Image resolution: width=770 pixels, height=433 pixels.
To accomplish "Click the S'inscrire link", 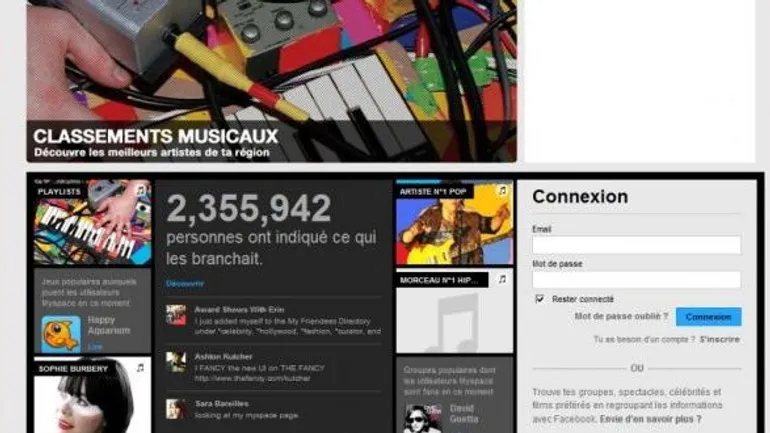I will coord(719,339).
